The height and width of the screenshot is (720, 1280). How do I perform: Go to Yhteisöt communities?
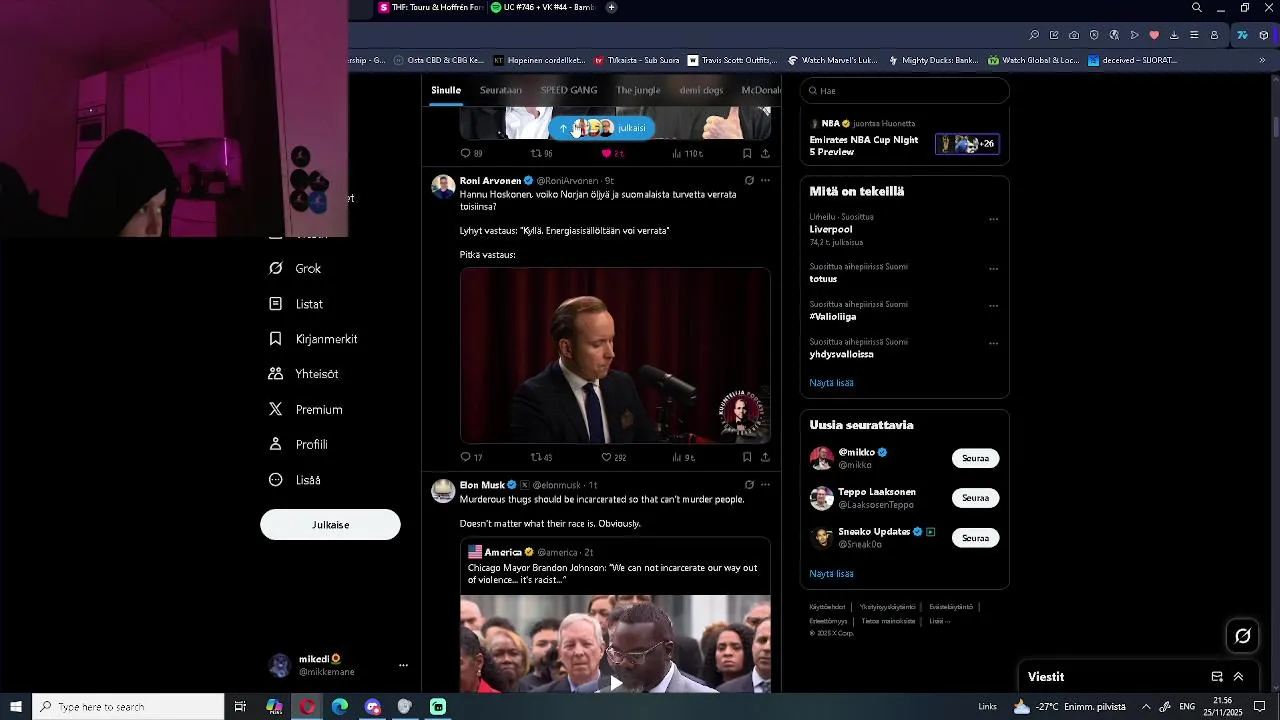303,374
